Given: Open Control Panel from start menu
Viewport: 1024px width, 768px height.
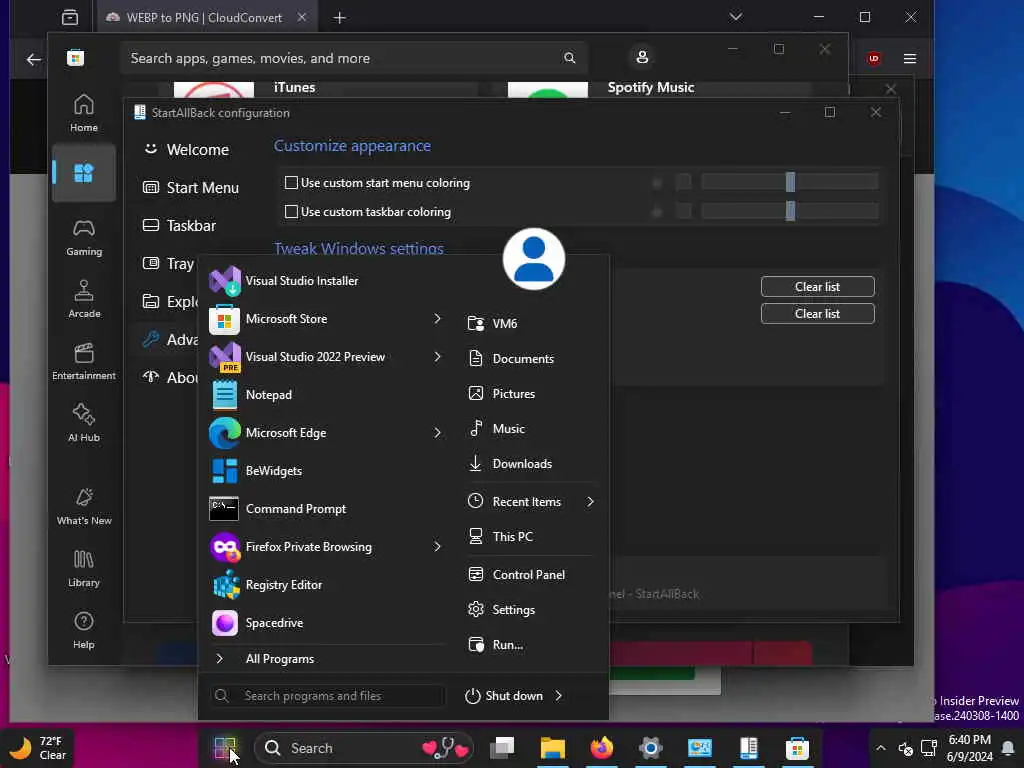Looking at the screenshot, I should pos(532,575).
